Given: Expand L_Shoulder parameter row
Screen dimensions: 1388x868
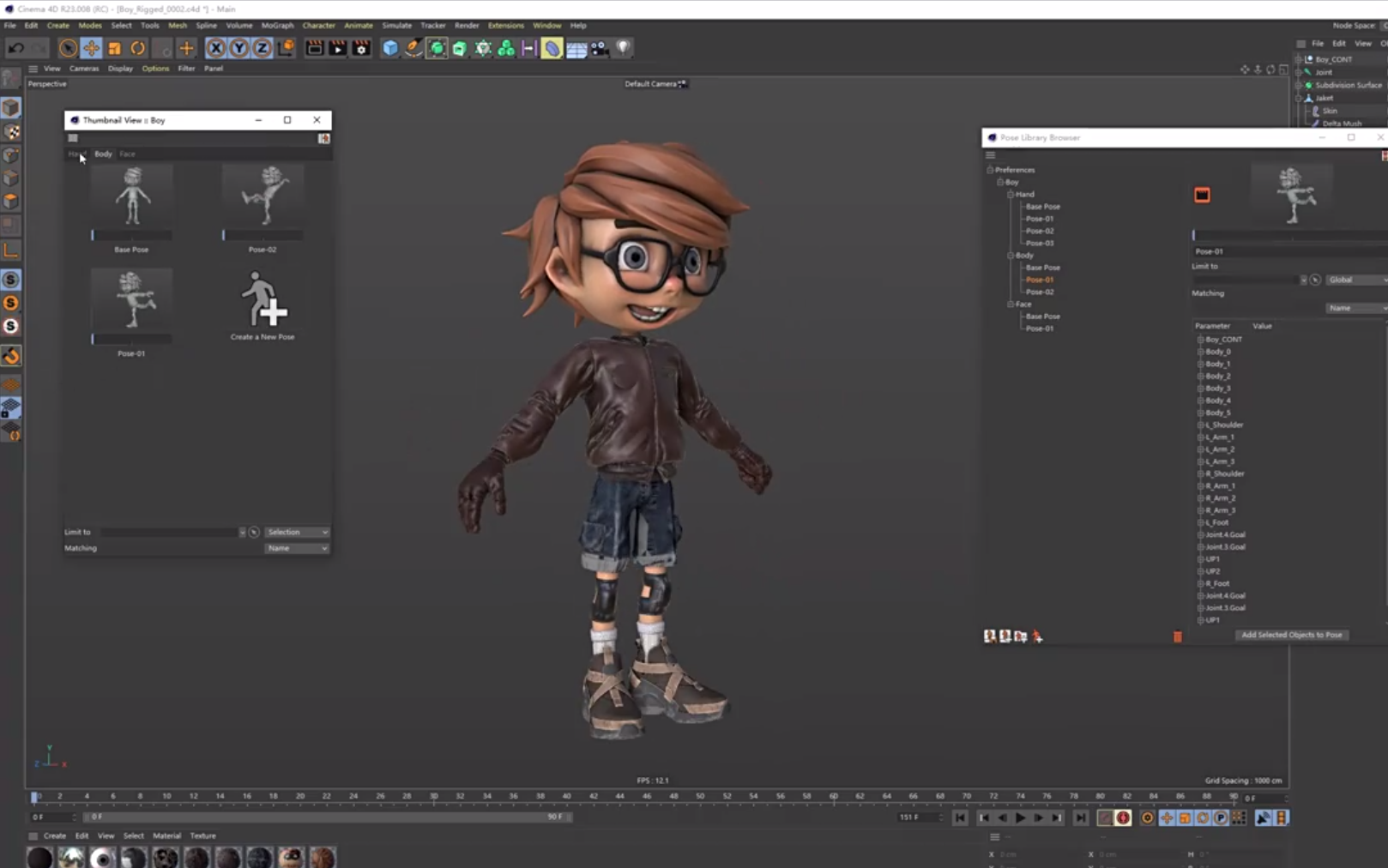Looking at the screenshot, I should [x=1201, y=425].
